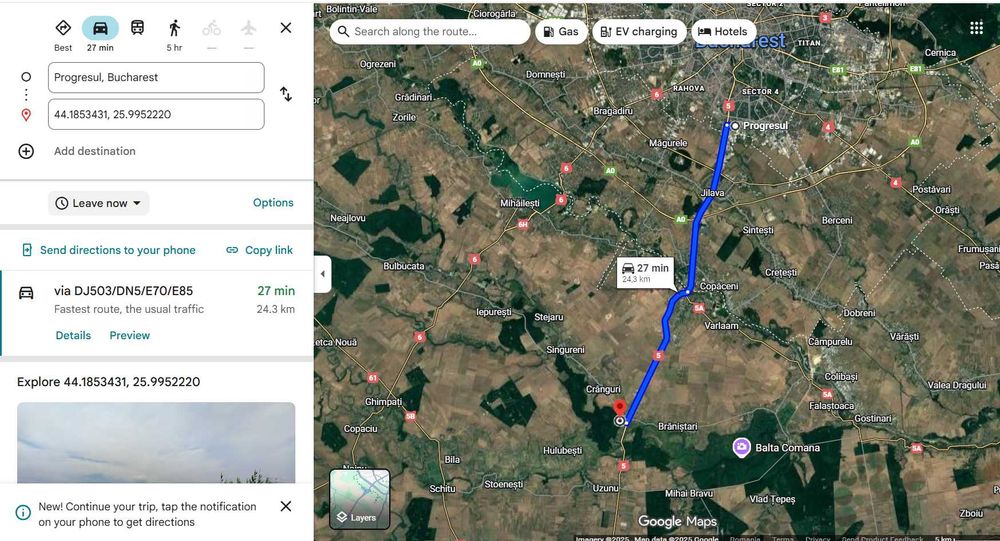Viewport: 1000px width, 541px height.
Task: Toggle Hotels filter chip
Action: 722,32
